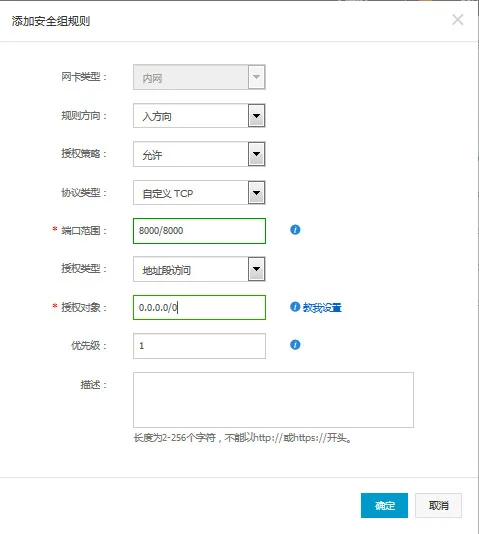This screenshot has height=534, width=479.
Task: Click the 确定 confirm button
Action: (x=384, y=505)
